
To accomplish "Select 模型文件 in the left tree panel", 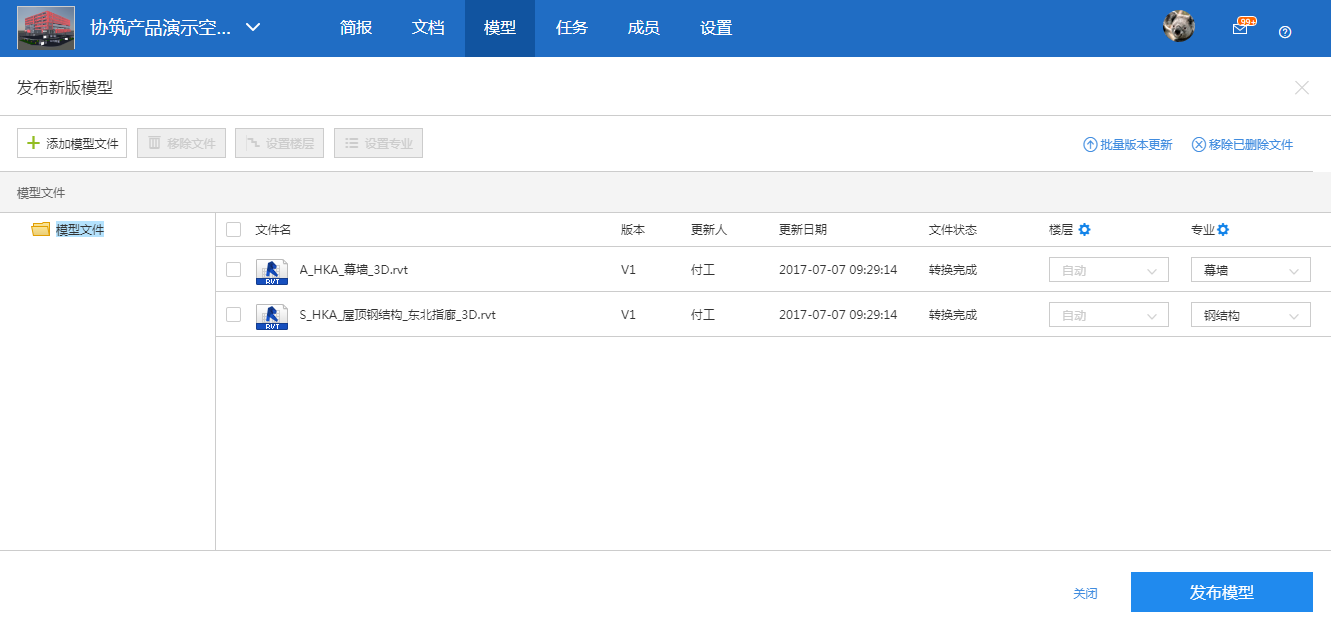I will tap(81, 228).
